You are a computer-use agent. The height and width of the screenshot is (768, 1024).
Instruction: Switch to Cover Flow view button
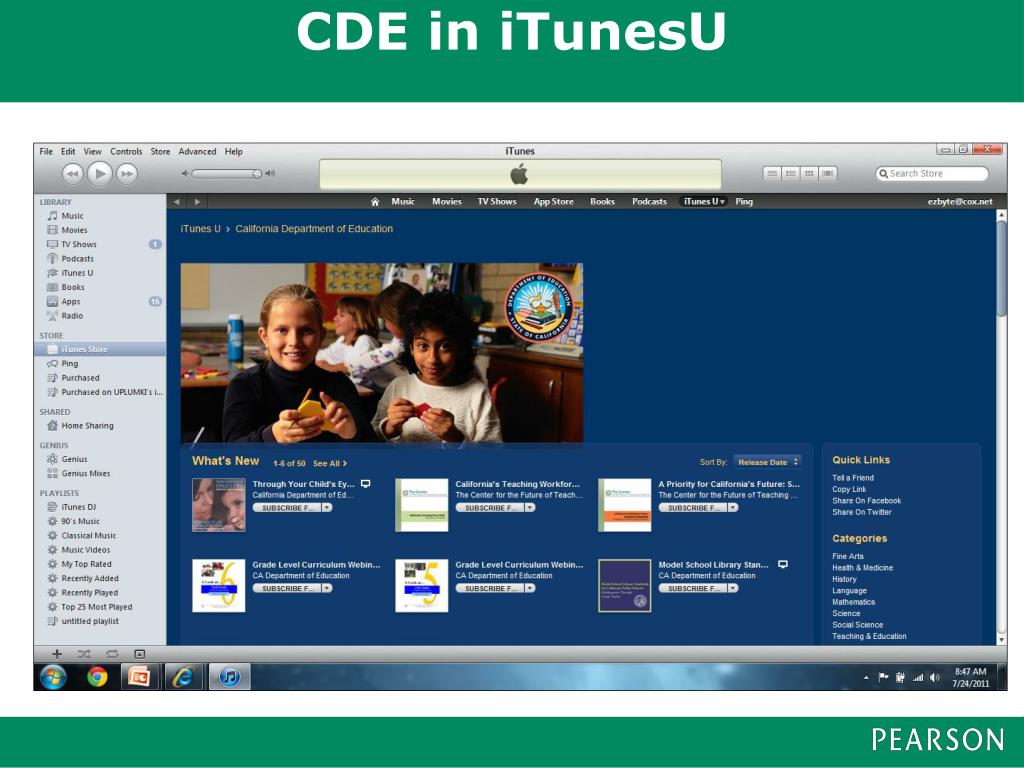[x=827, y=174]
